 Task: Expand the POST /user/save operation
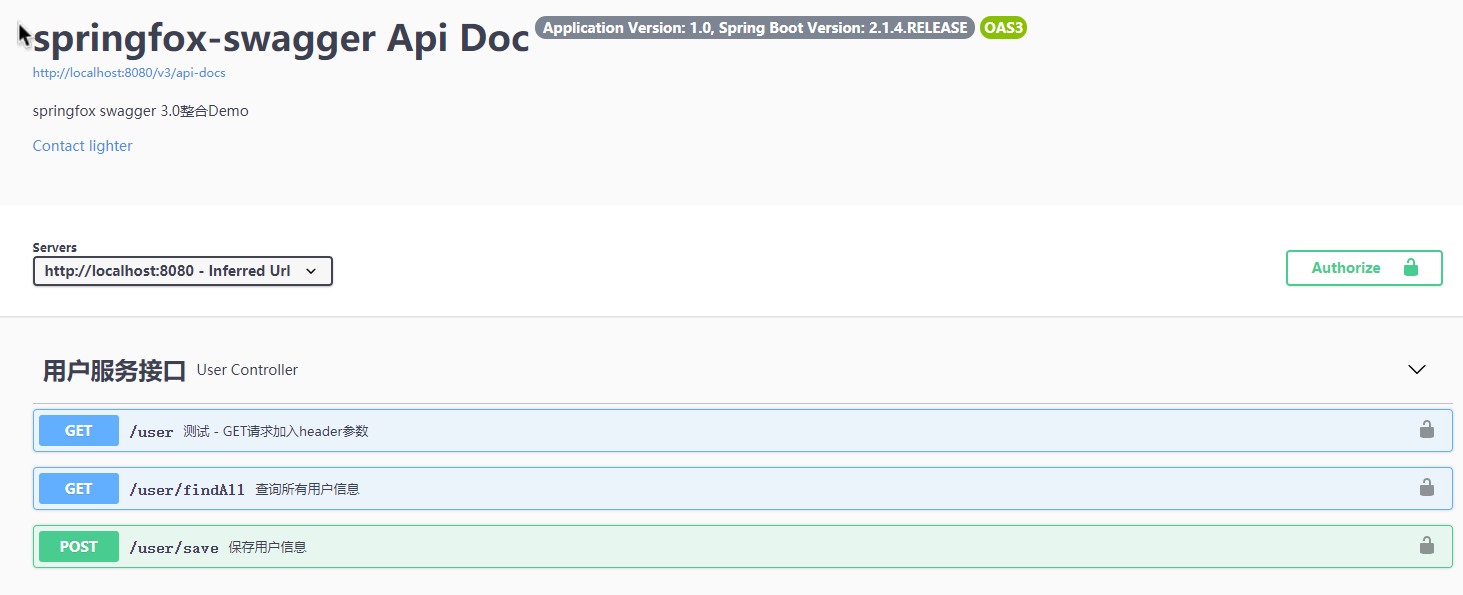tap(742, 546)
